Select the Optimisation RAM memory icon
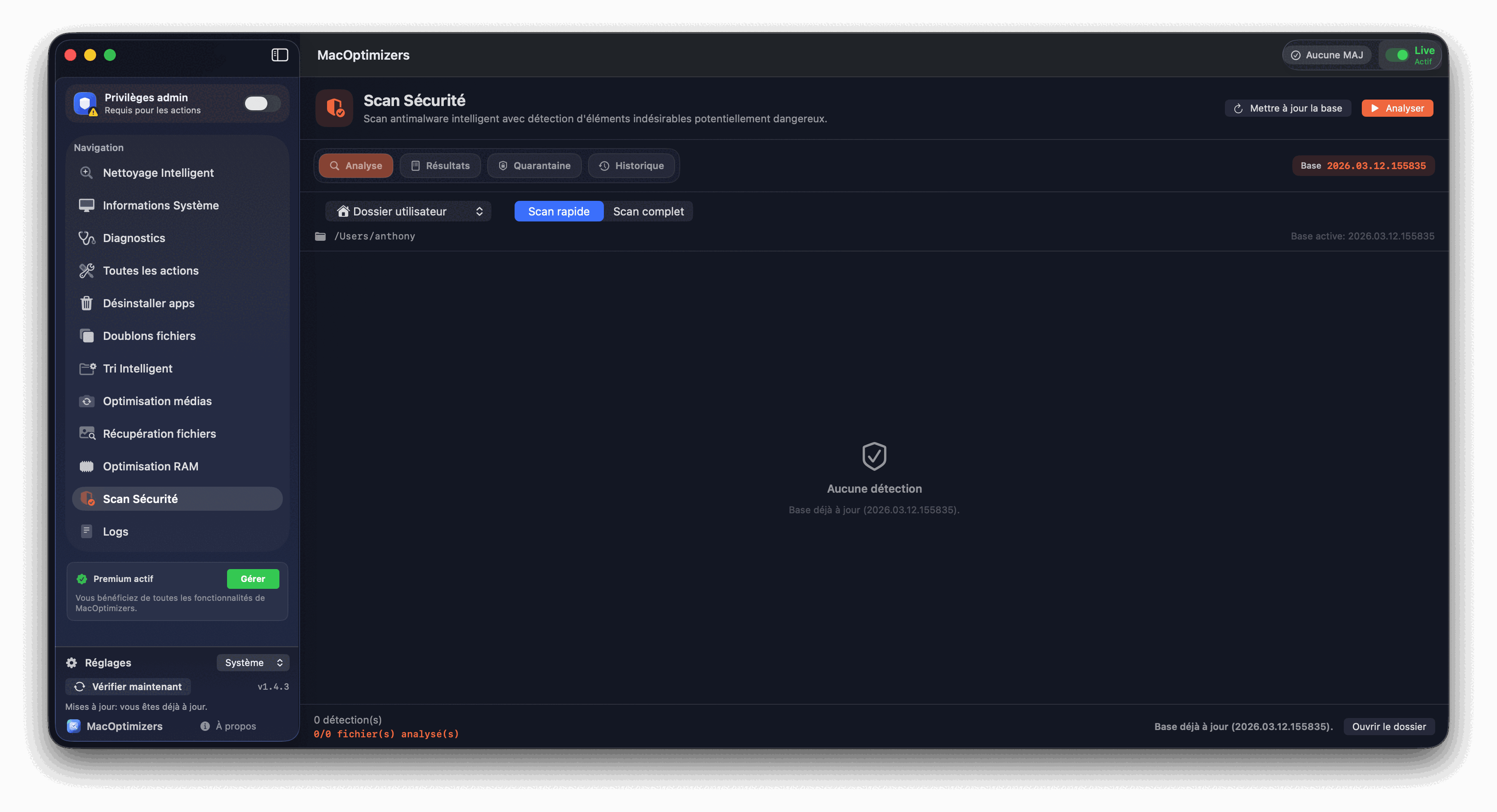The image size is (1497, 812). pos(87,466)
